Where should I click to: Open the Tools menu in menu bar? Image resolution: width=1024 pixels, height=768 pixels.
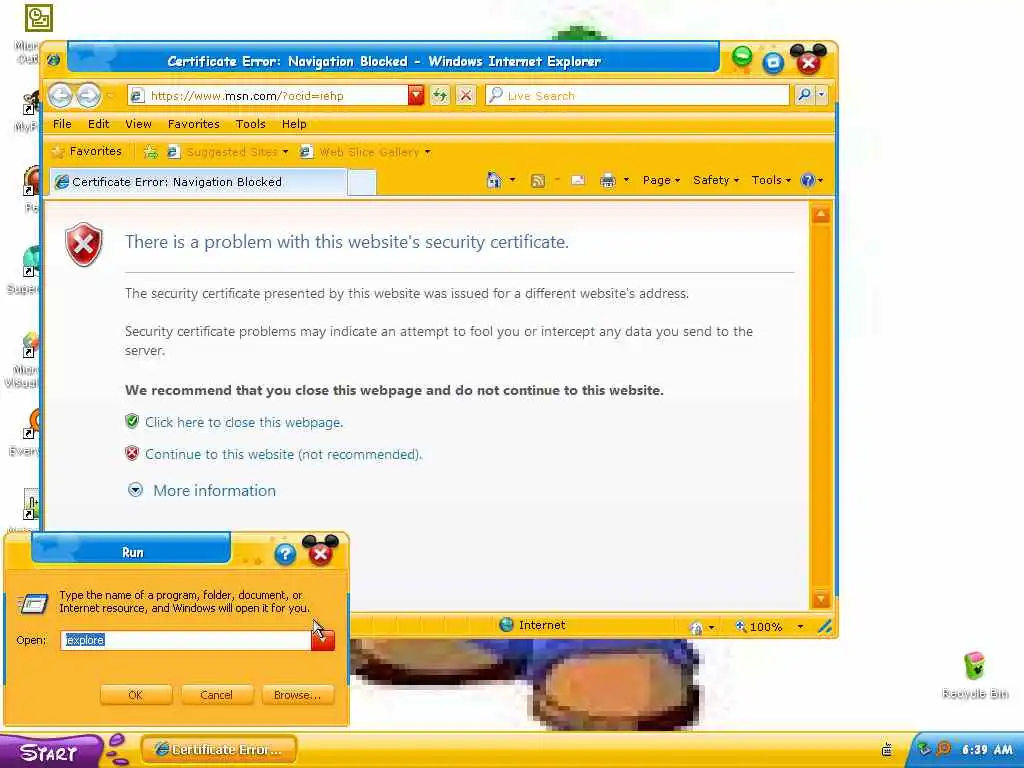(250, 123)
